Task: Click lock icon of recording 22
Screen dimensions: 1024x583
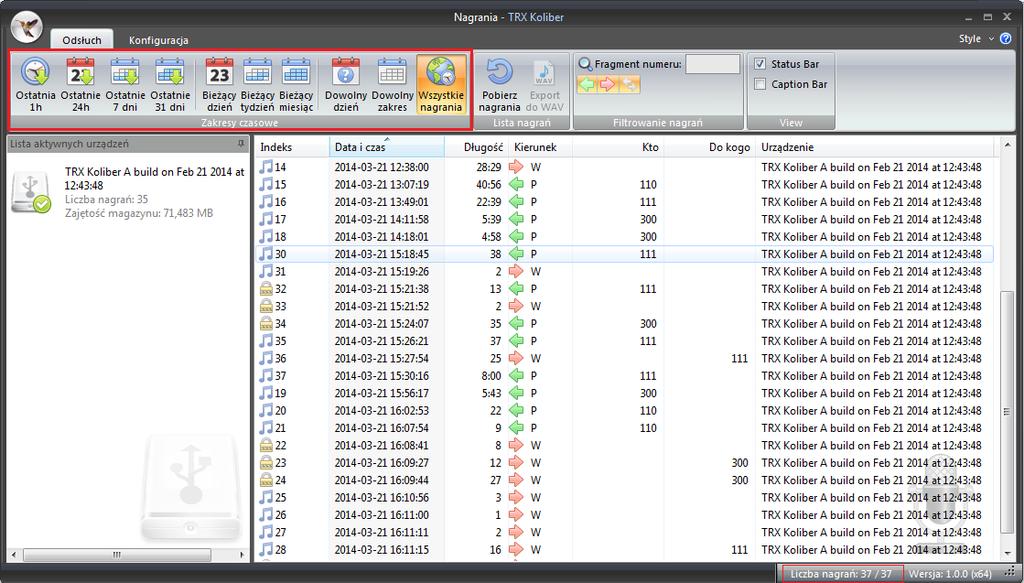Action: 266,445
